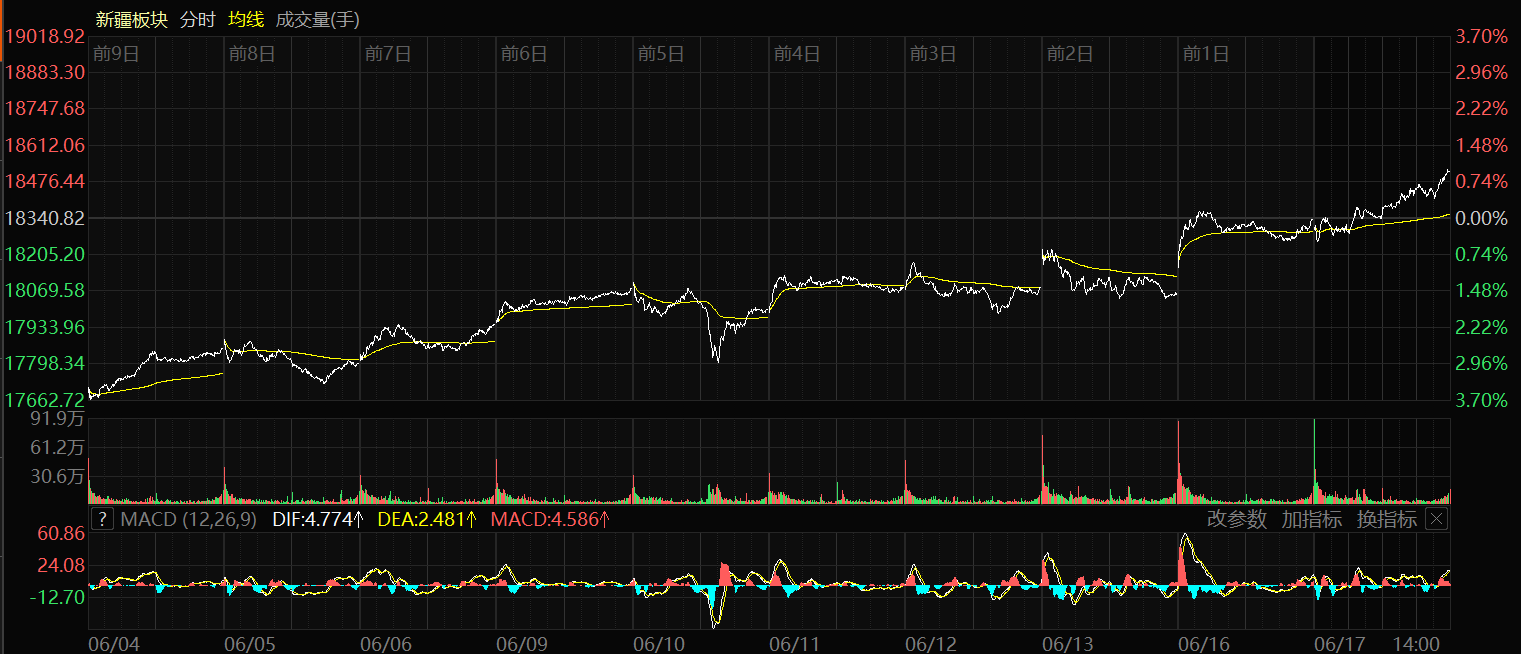Open 改参数 parameter settings

[x=1236, y=519]
